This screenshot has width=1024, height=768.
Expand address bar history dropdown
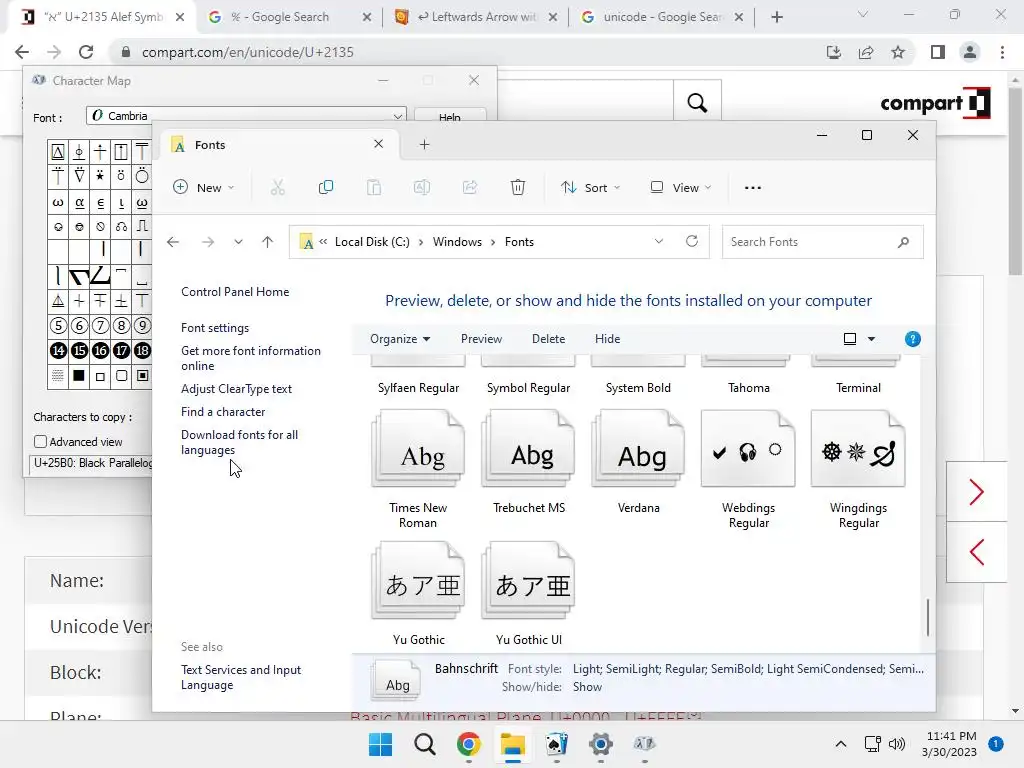point(658,242)
